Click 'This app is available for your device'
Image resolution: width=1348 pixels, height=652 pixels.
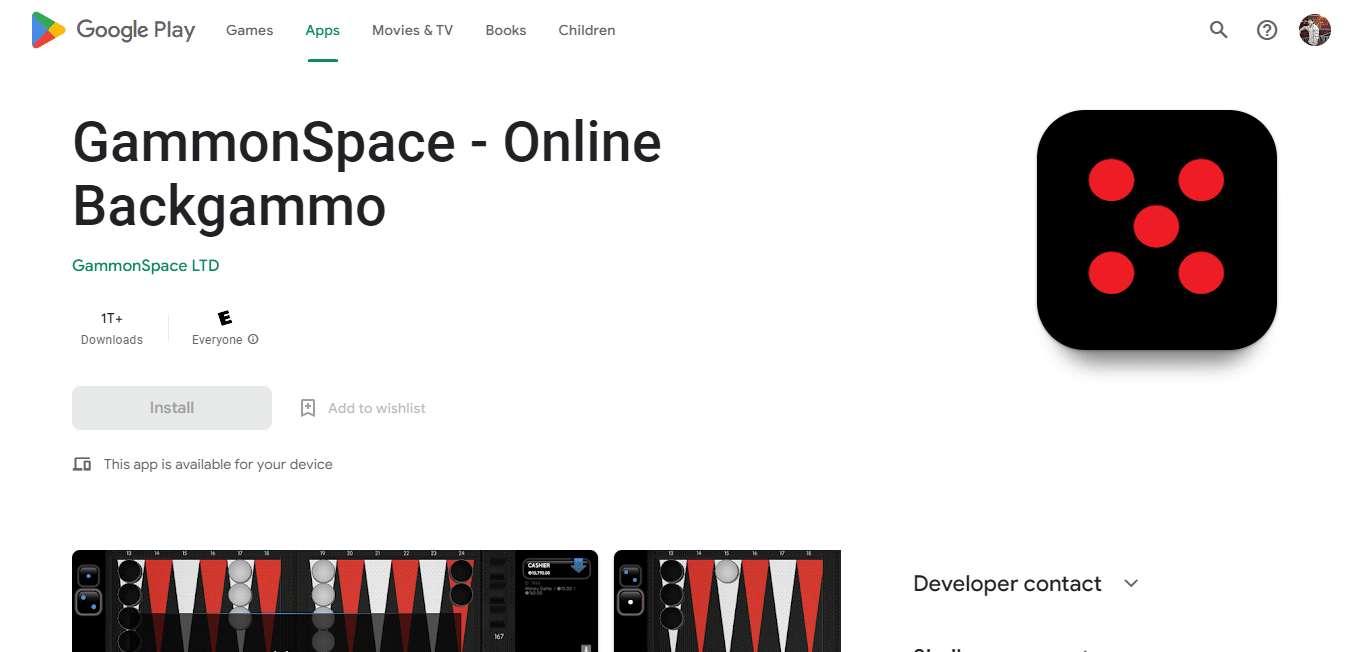(x=218, y=464)
